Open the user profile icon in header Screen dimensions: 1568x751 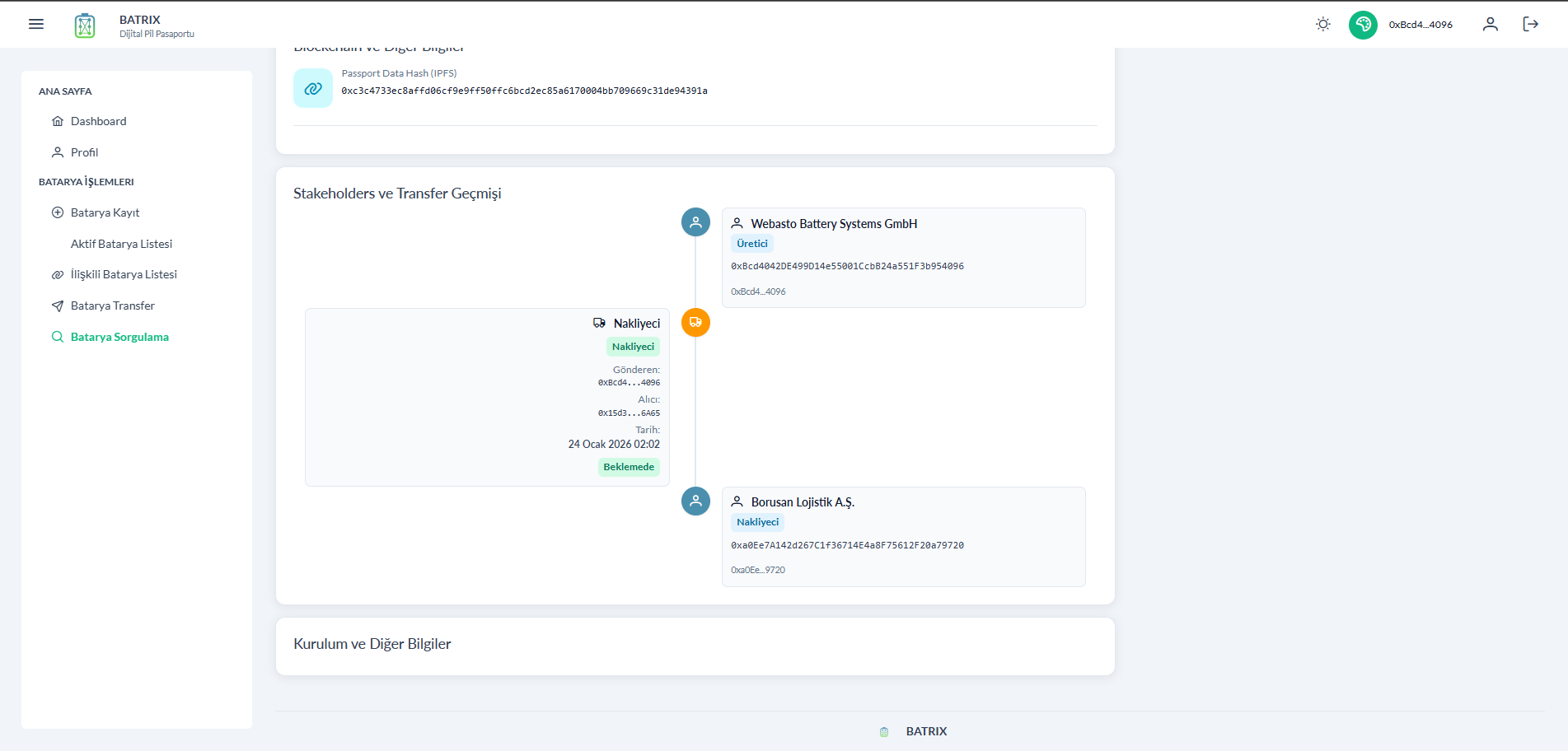[1490, 25]
